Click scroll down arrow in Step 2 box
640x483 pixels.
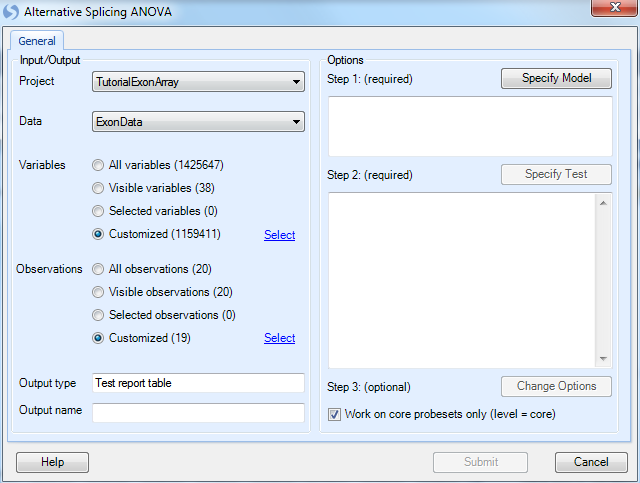click(x=603, y=359)
